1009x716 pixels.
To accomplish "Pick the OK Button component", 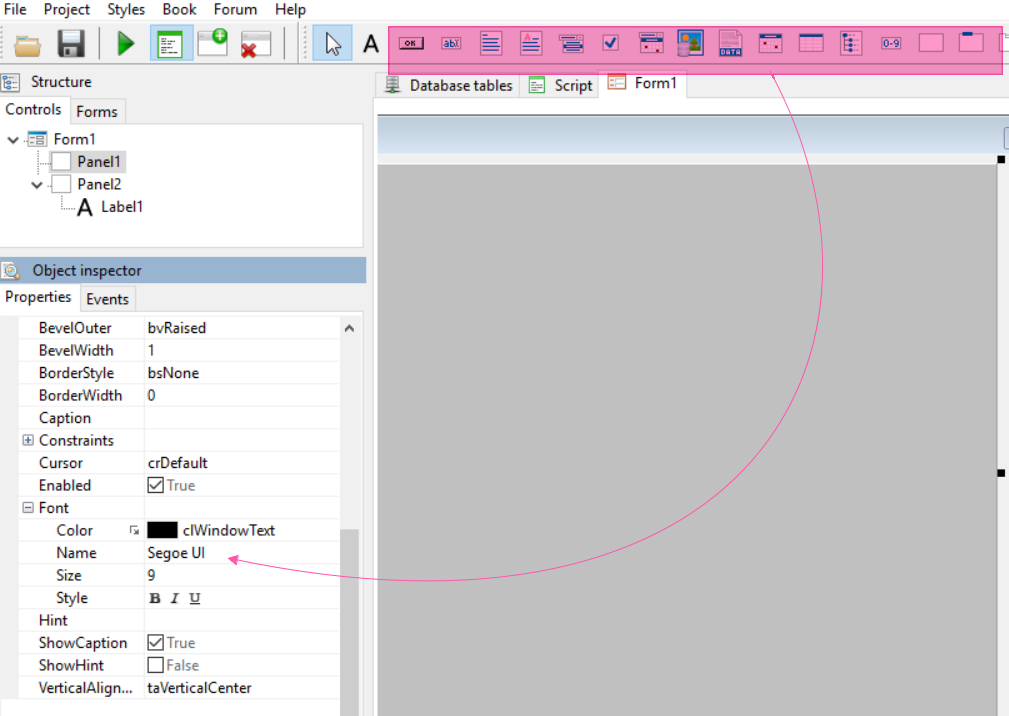I will click(411, 43).
